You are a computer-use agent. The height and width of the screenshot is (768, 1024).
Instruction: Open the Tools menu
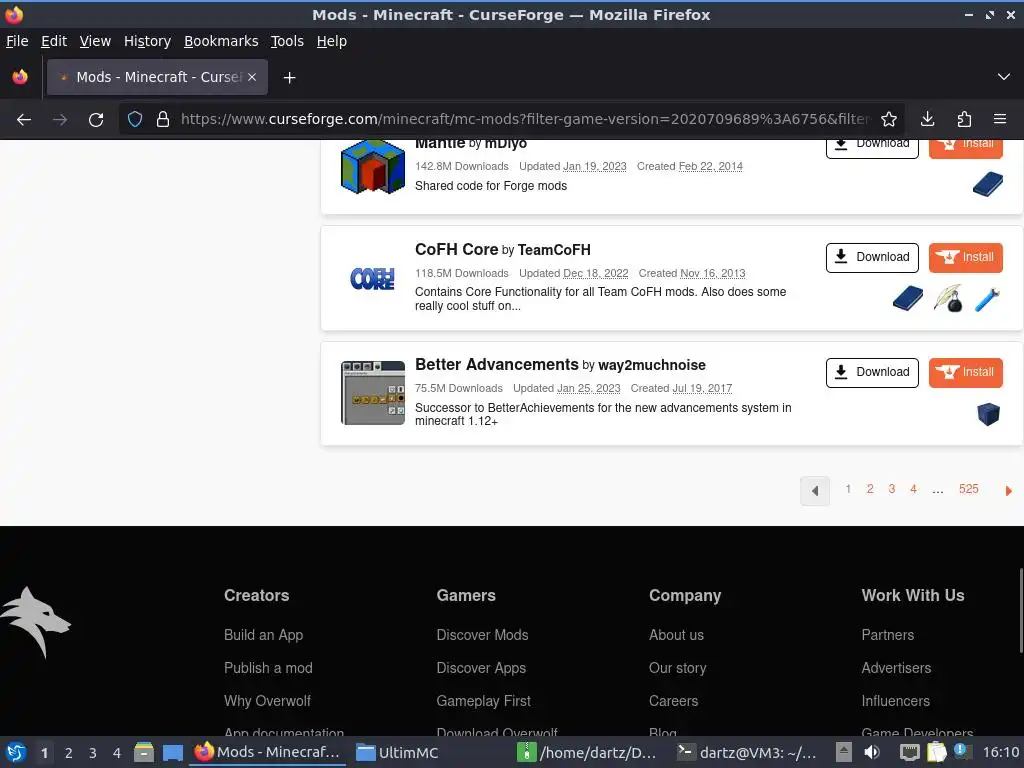point(287,41)
